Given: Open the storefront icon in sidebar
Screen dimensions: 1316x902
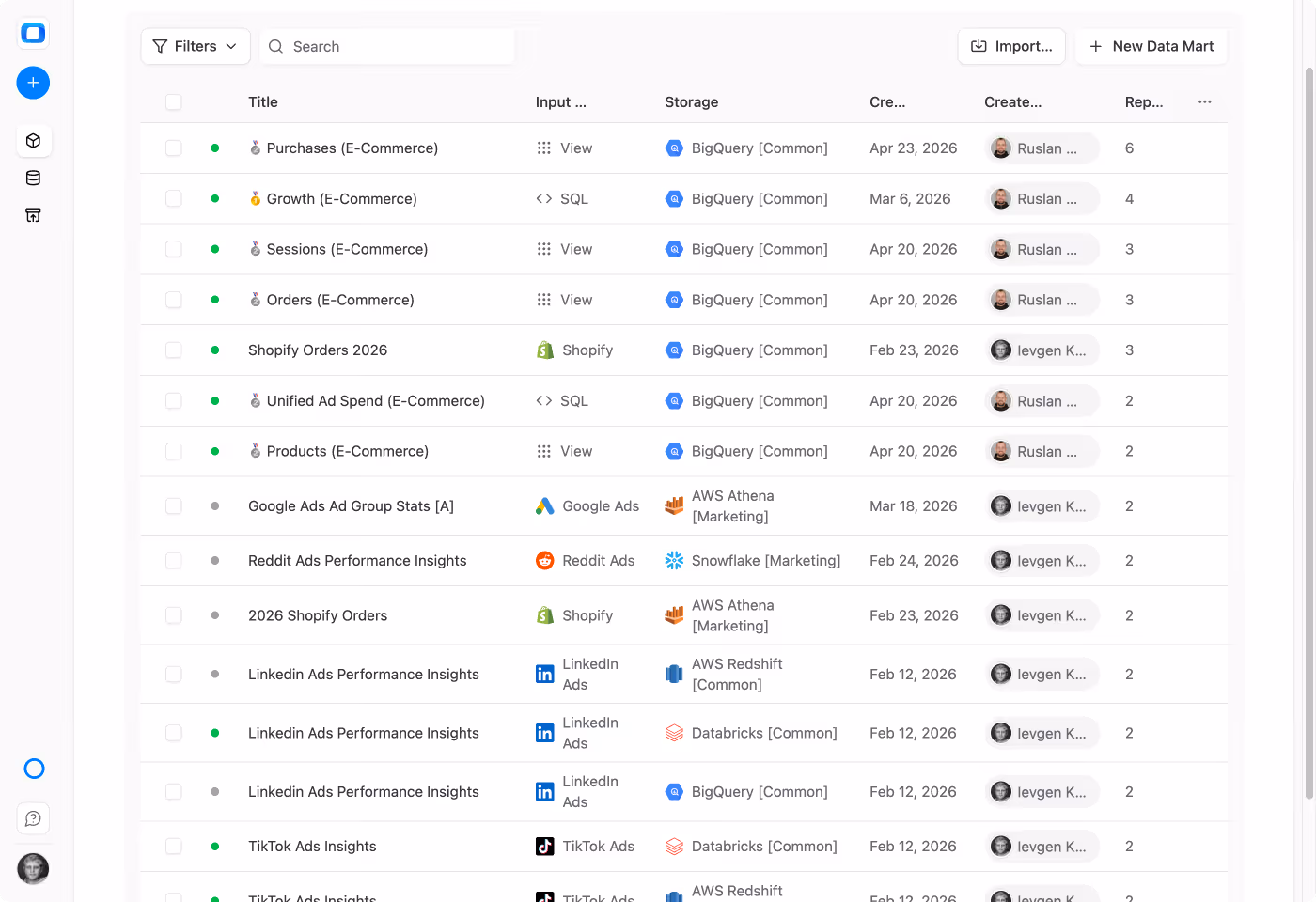Looking at the screenshot, I should point(33,215).
